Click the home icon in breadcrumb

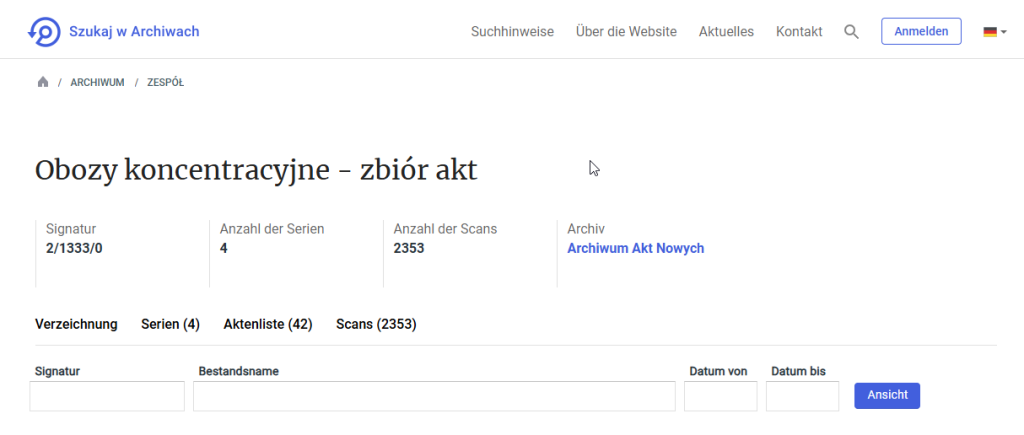[x=43, y=82]
